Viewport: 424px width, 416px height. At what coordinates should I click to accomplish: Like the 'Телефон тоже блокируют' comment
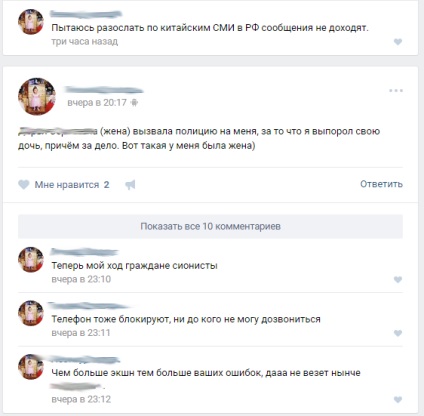398,333
